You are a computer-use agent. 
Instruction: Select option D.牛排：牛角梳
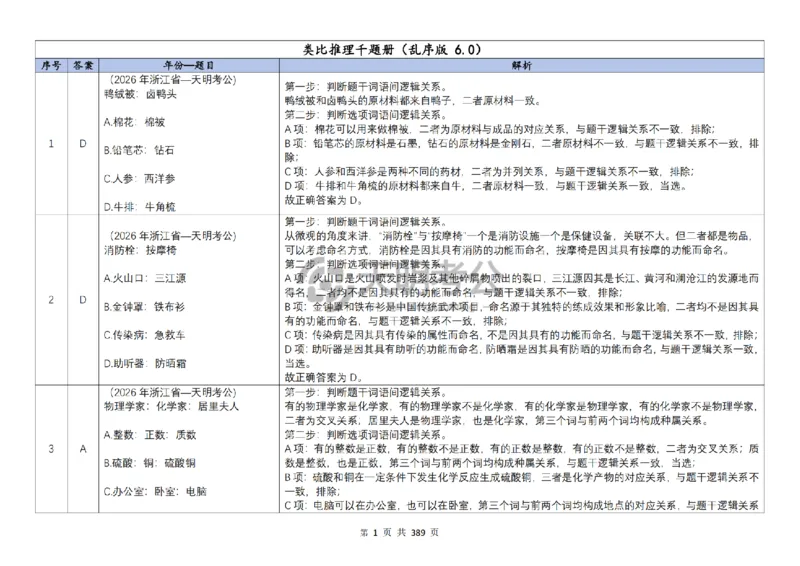[139, 207]
